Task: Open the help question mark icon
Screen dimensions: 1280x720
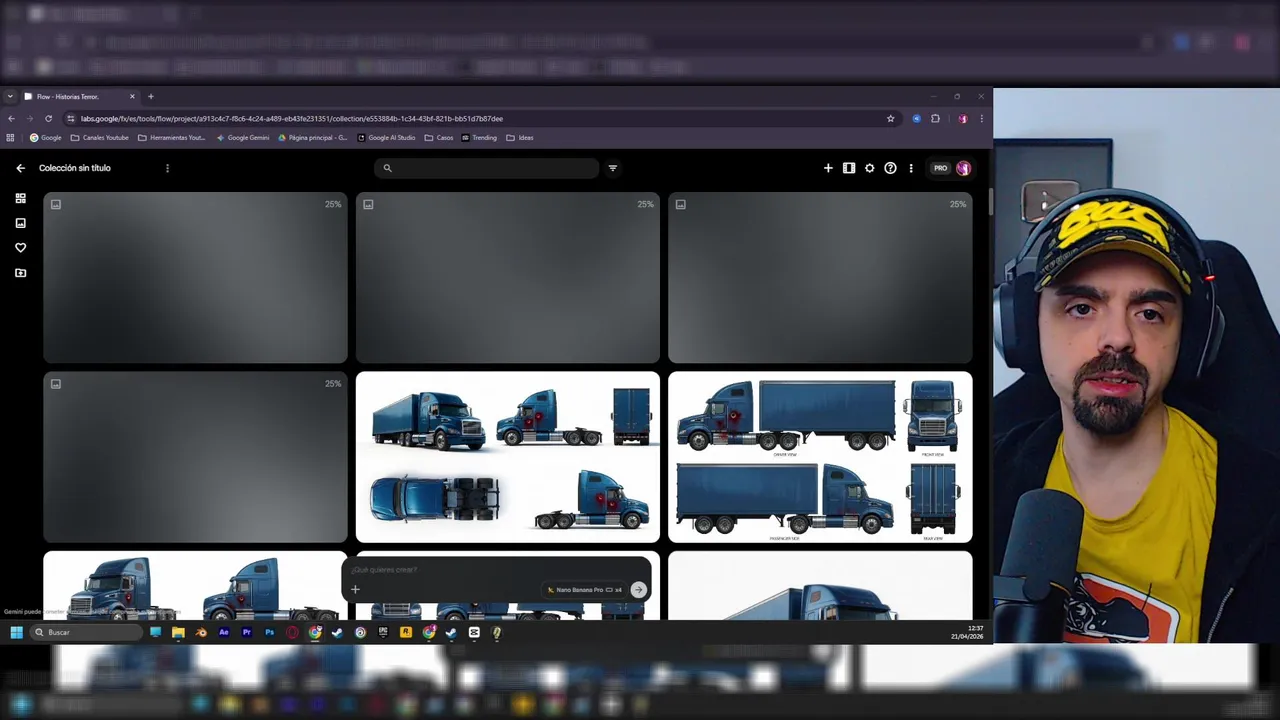Action: [x=890, y=168]
